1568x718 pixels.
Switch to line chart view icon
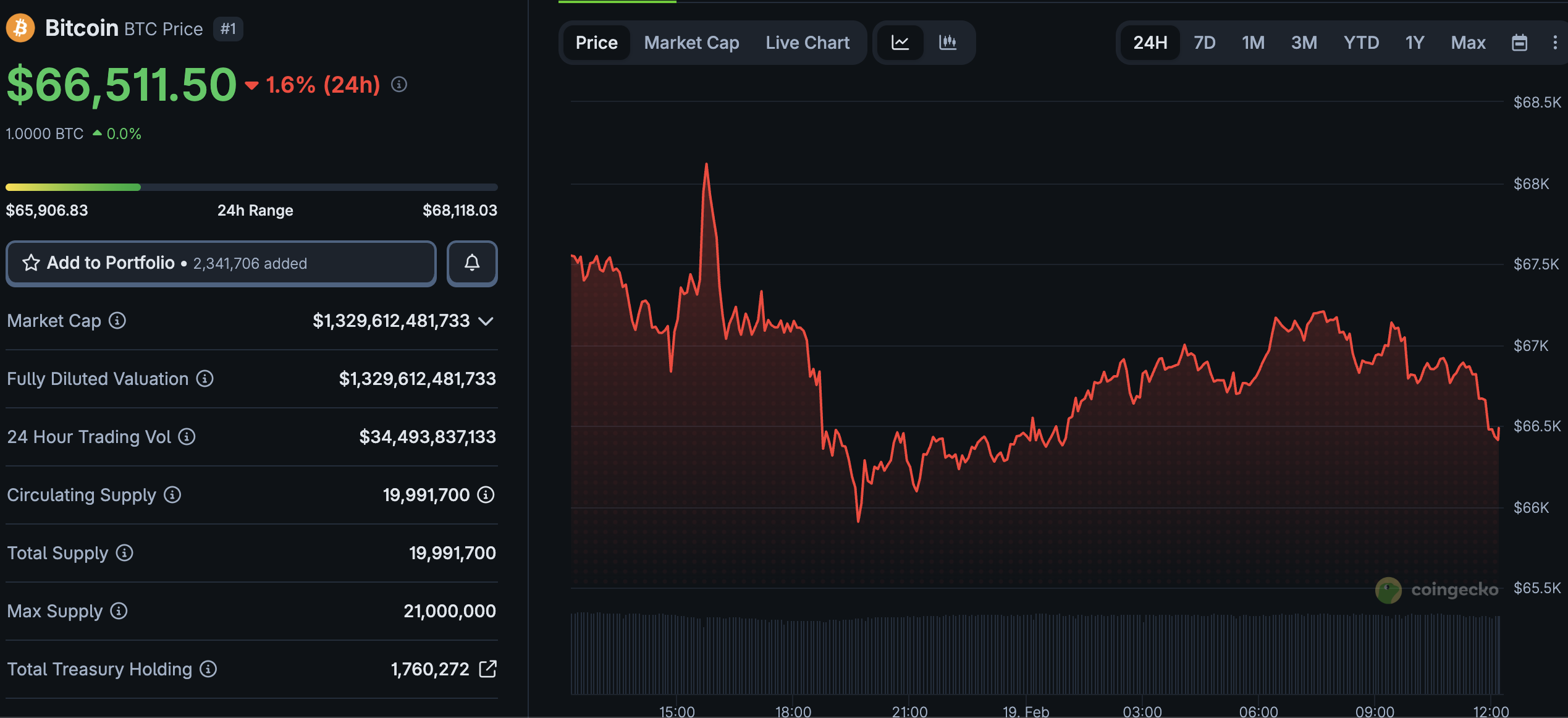point(900,43)
